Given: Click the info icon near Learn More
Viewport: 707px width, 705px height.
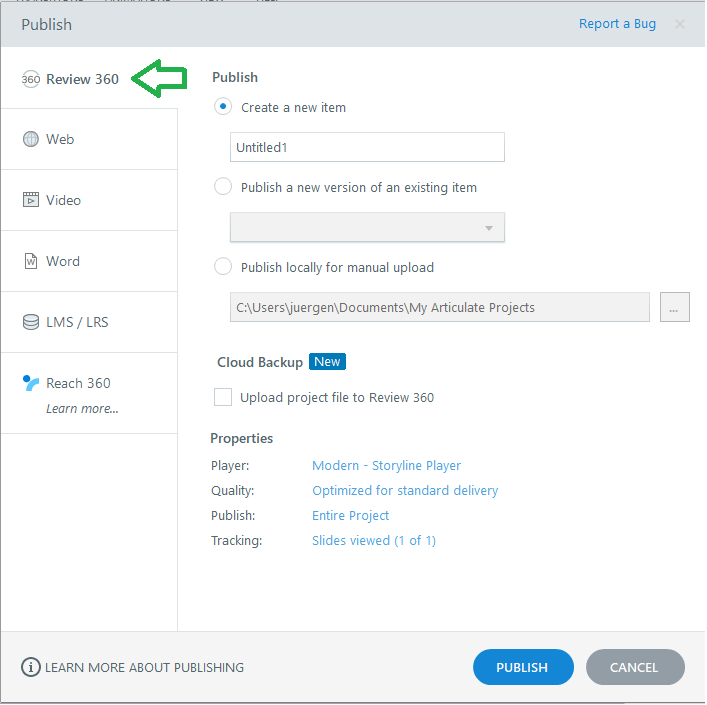Looking at the screenshot, I should tap(31, 667).
